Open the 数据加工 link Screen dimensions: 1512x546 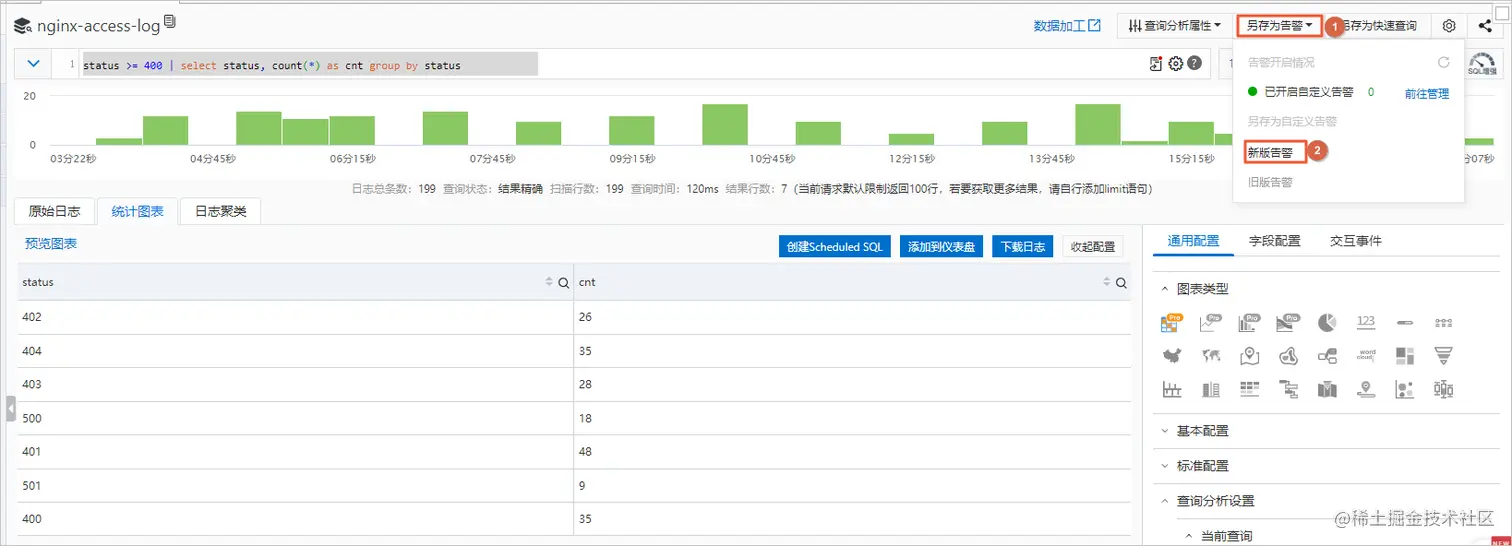tap(1067, 26)
